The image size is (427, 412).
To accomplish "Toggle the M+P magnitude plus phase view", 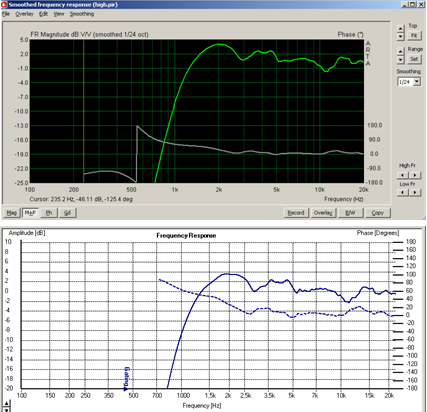I will pos(30,213).
